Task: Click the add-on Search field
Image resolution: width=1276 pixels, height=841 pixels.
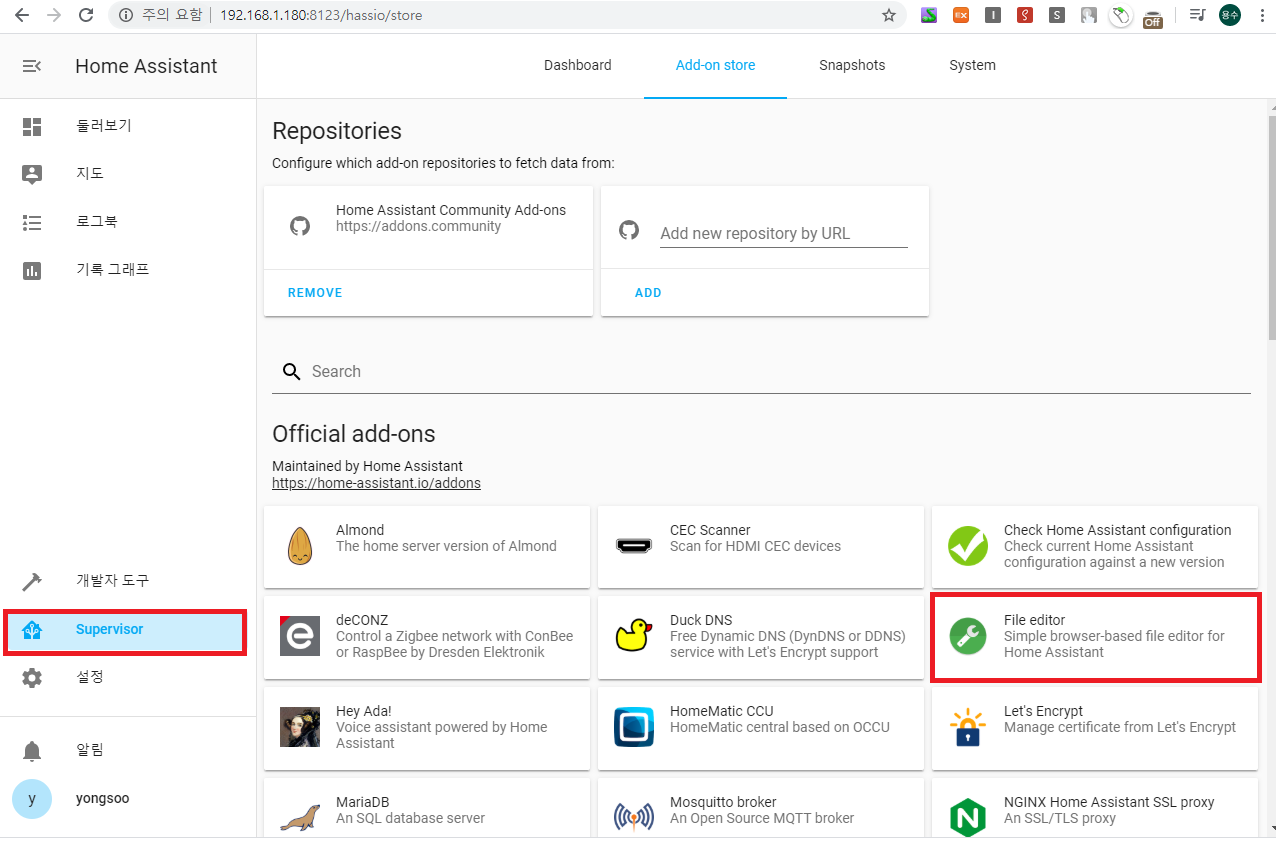Action: coord(761,372)
